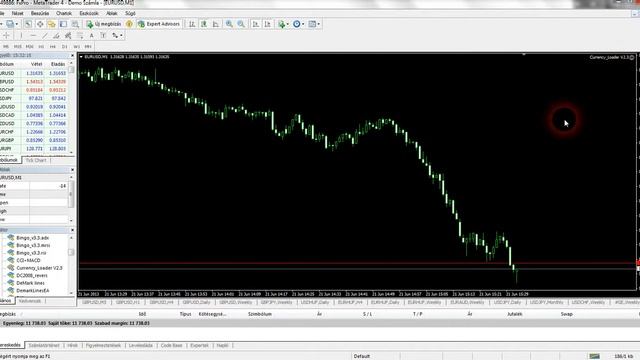
Task: Open the Súgó menu
Action: tap(130, 13)
